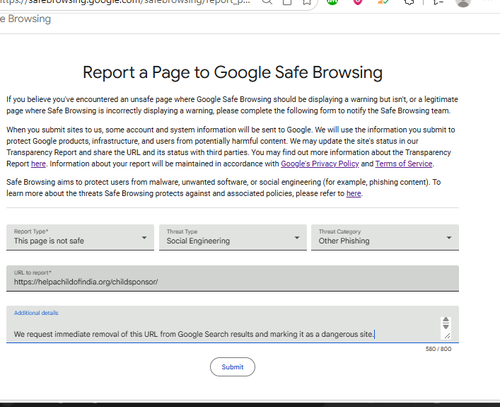Click the '580 / 800' character counter
Image resolution: width=500 pixels, height=407 pixels.
click(438, 349)
